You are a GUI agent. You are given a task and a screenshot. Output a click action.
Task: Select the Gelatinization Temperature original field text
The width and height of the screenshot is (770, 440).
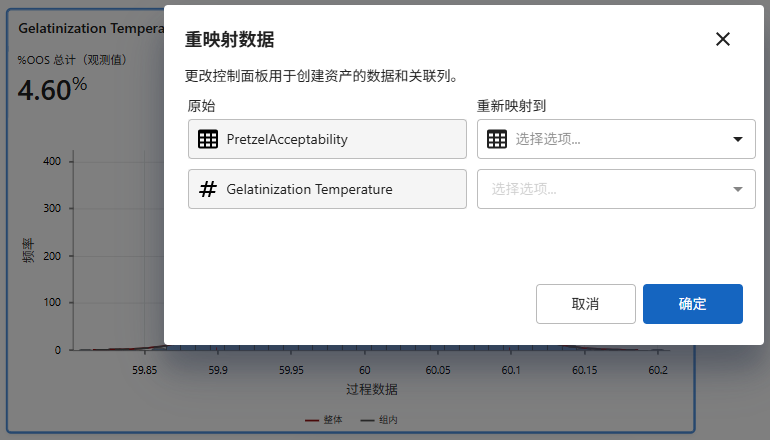click(309, 189)
